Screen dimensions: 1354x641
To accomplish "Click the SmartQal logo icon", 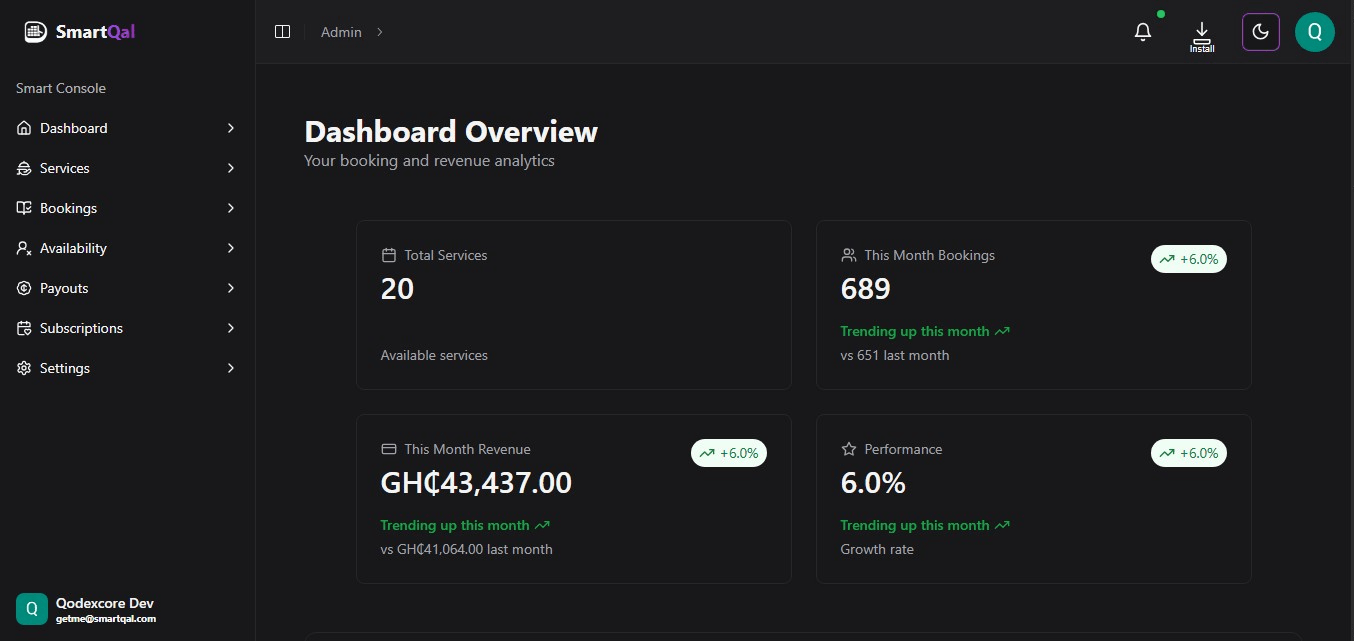I will 34,31.
